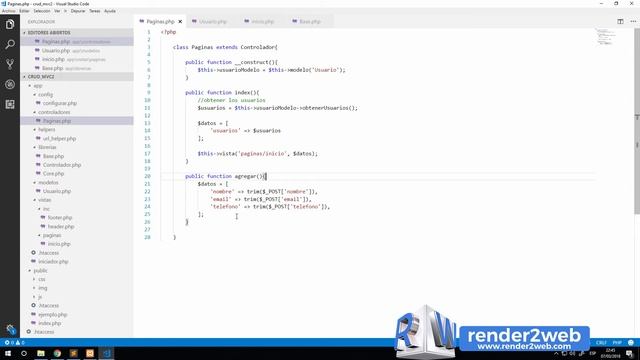Open the editor More Actions ellipsis
Viewport: 640px width, 360px height.
pyautogui.click(x=633, y=21)
